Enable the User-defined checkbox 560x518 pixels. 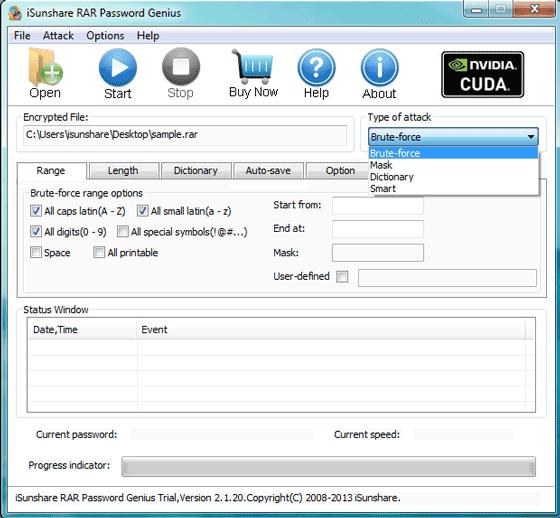click(x=342, y=277)
